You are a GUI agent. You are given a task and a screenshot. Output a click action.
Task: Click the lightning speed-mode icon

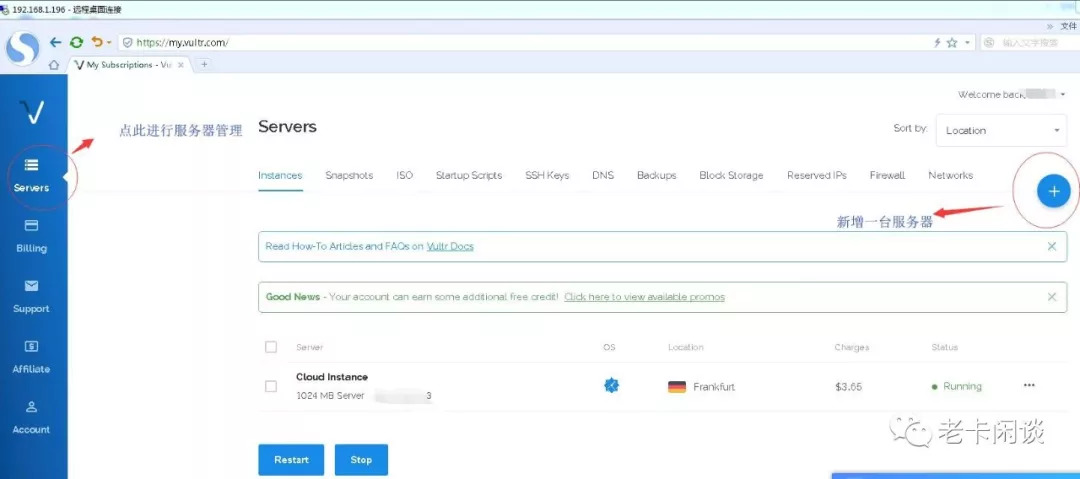pyautogui.click(x=937, y=43)
